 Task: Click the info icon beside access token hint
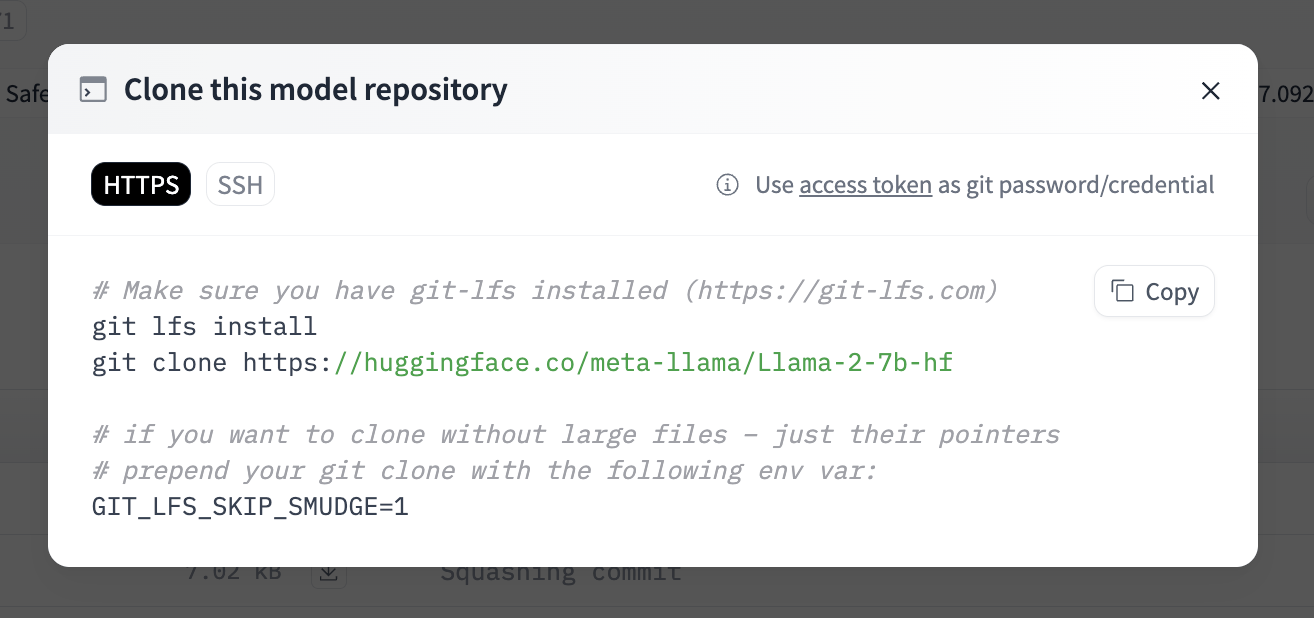(x=728, y=185)
